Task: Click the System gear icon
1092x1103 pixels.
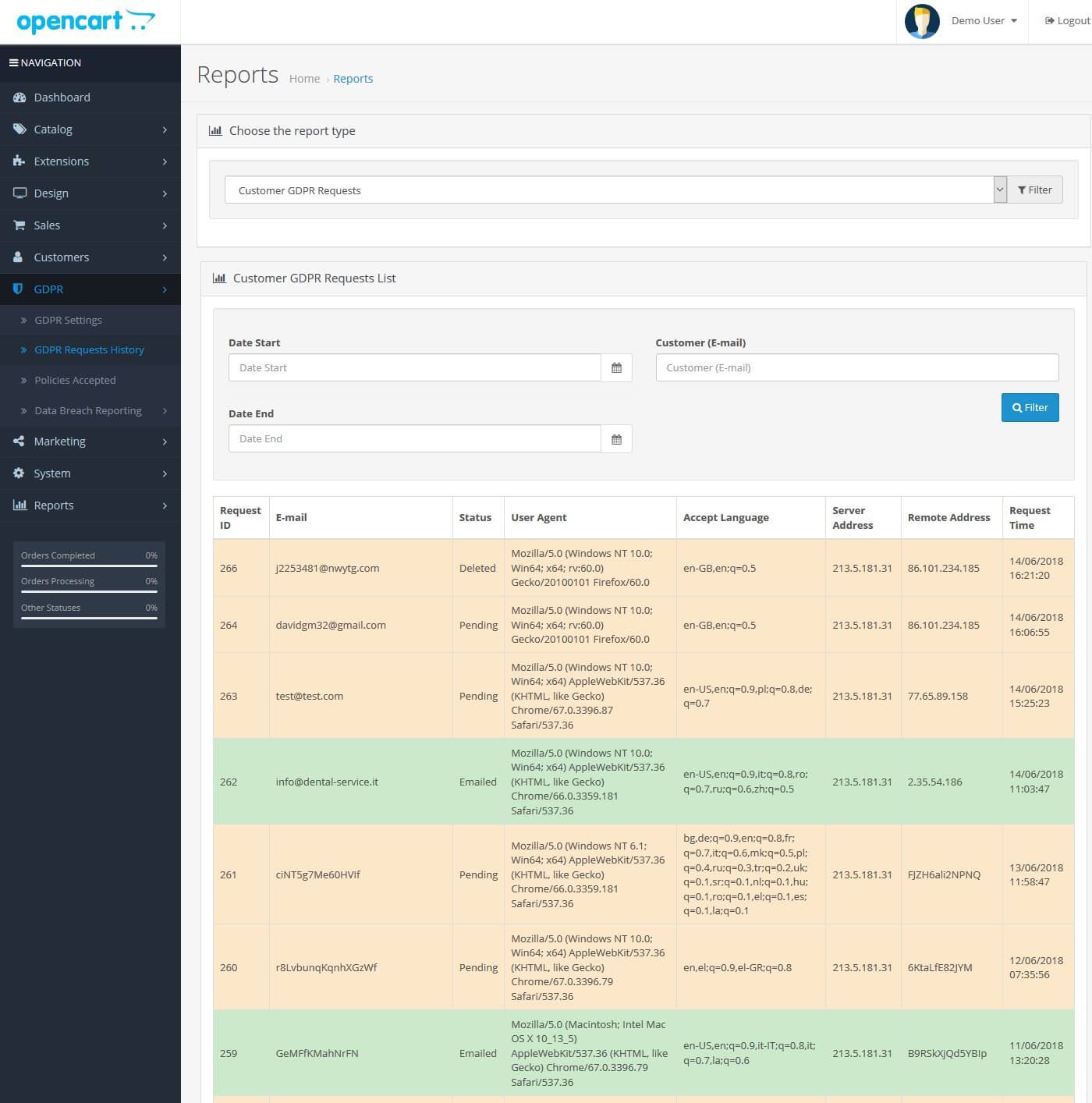Action: (x=19, y=473)
